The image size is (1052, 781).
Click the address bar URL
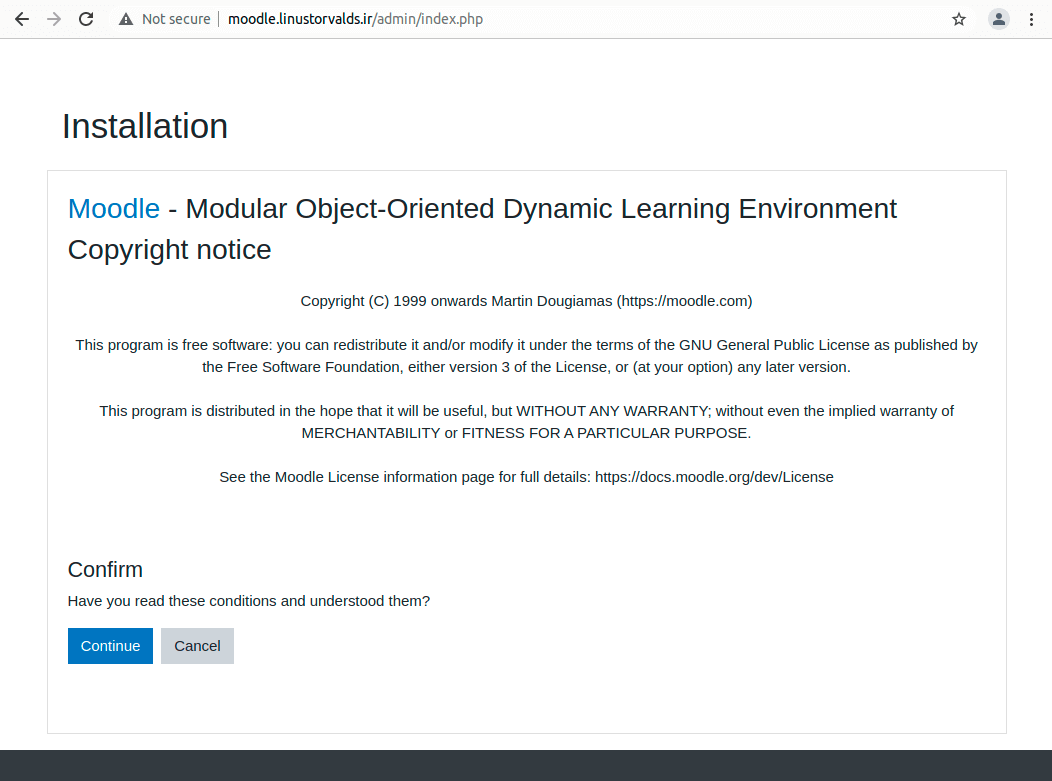click(356, 19)
